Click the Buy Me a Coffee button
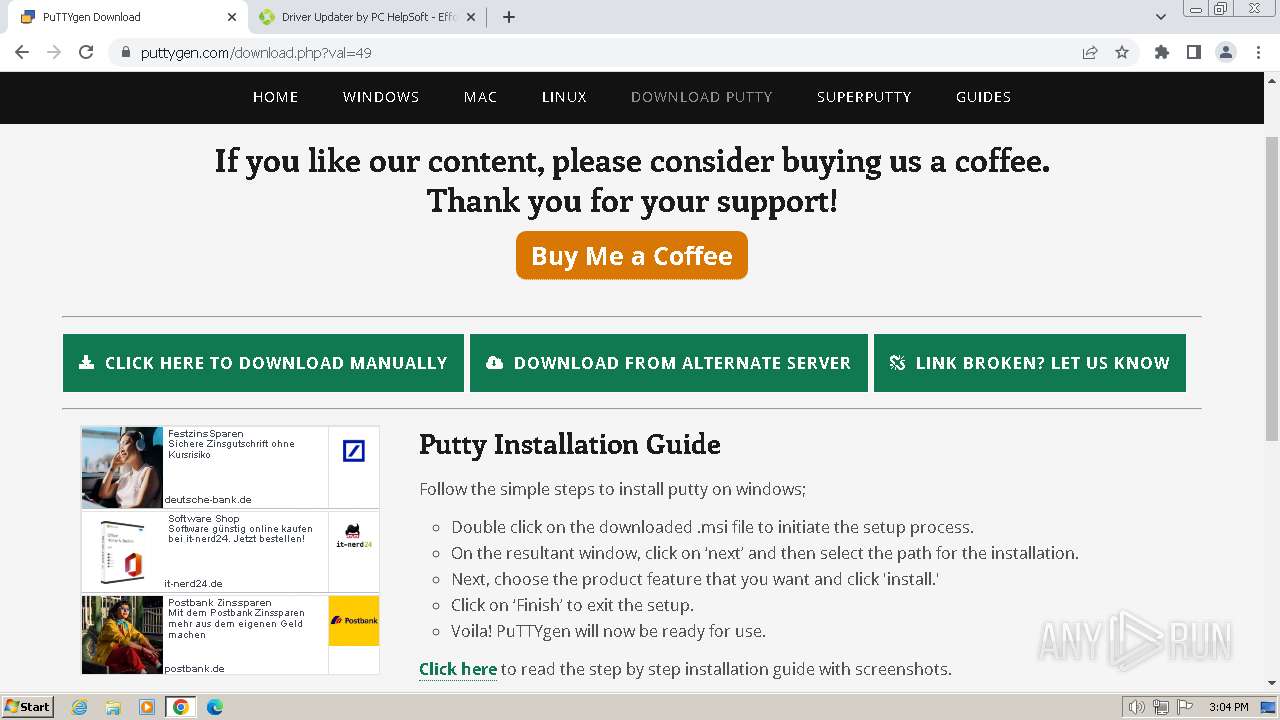Viewport: 1280px width, 720px height. (x=632, y=255)
